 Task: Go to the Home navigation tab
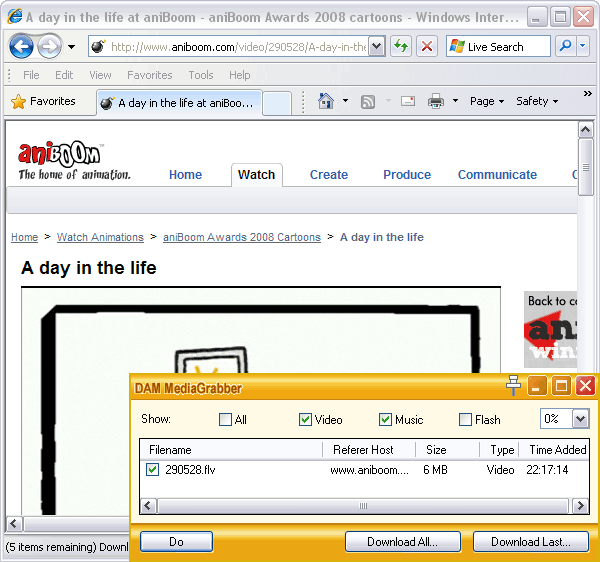point(186,175)
